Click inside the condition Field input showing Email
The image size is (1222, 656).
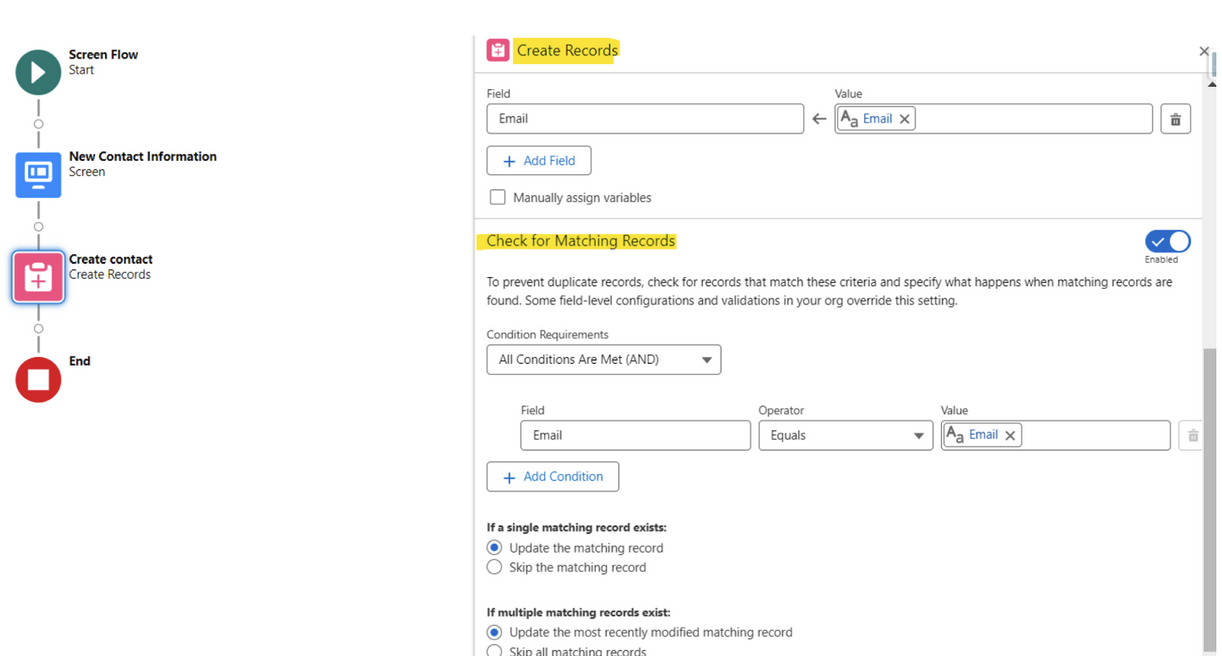[635, 435]
